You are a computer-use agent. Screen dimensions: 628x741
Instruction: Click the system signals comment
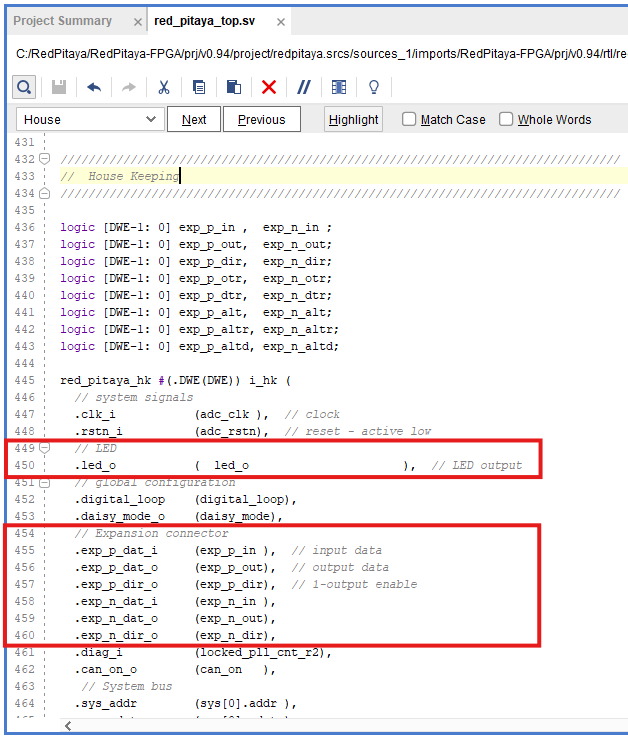133,397
